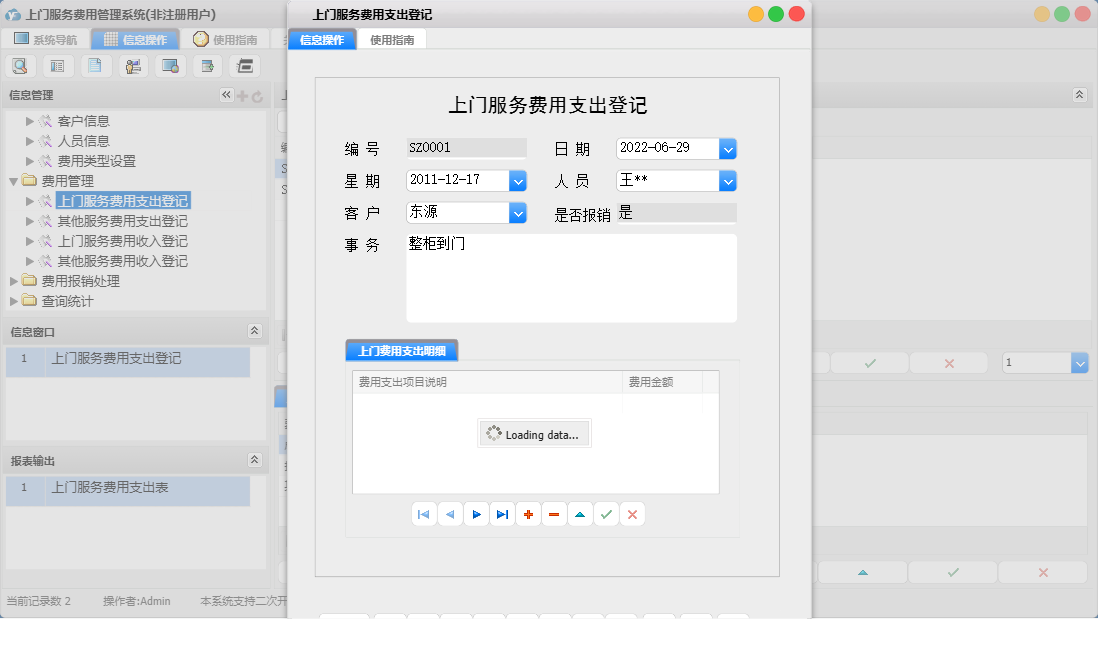
Task: Switch to the 系统导航 tab
Action: coord(44,38)
